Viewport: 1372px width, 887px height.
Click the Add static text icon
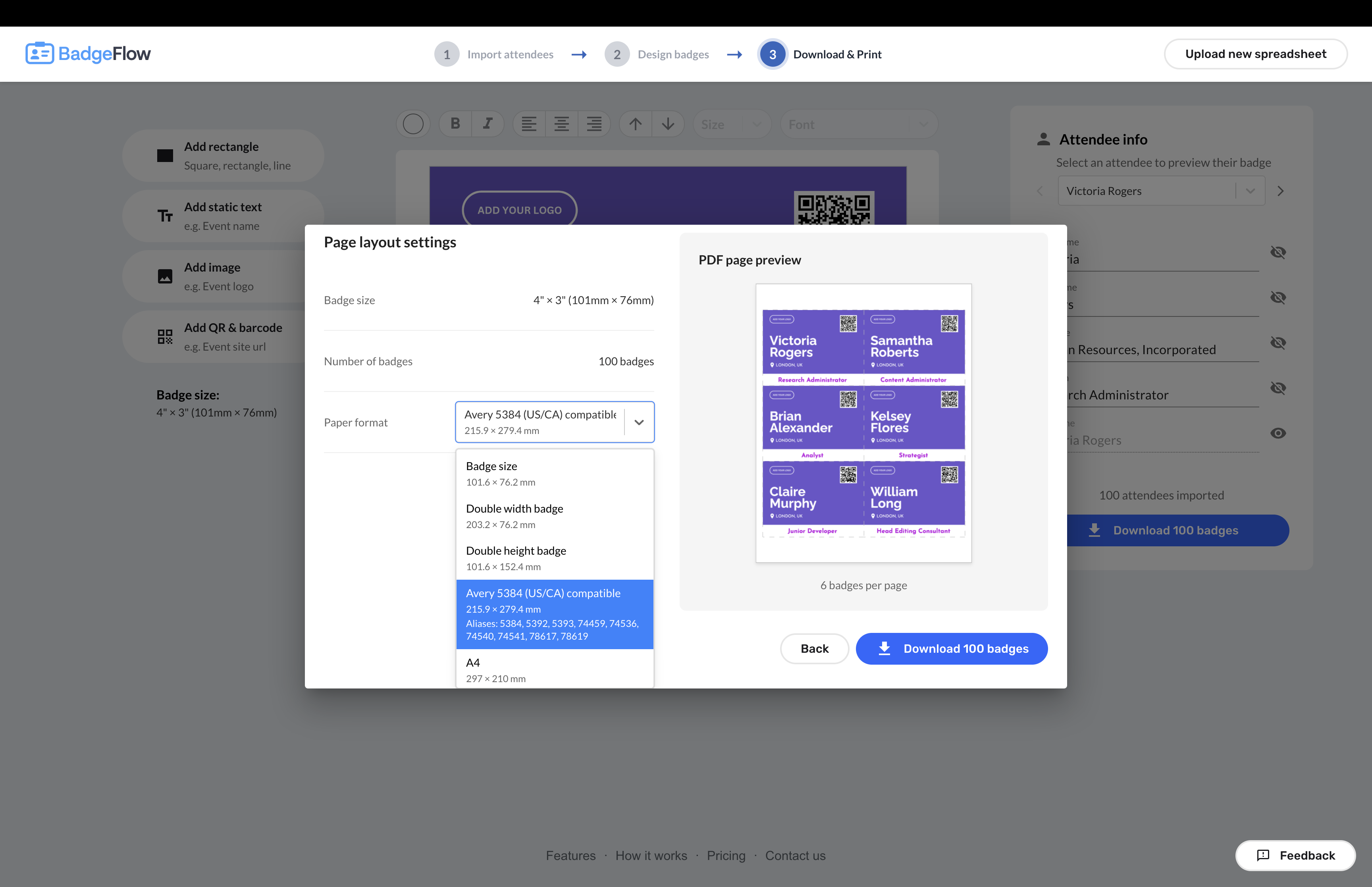click(x=165, y=216)
